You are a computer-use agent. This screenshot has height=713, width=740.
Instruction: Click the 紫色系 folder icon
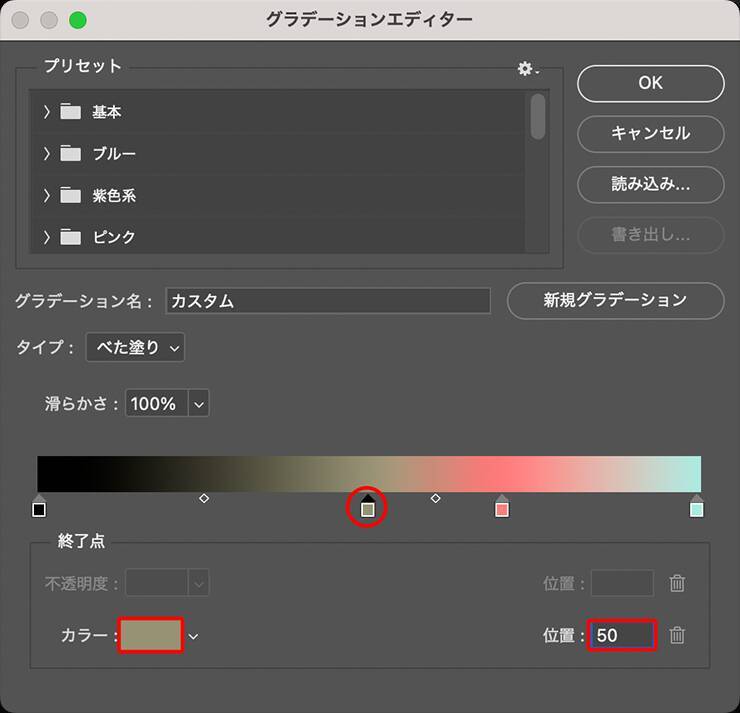[70, 194]
